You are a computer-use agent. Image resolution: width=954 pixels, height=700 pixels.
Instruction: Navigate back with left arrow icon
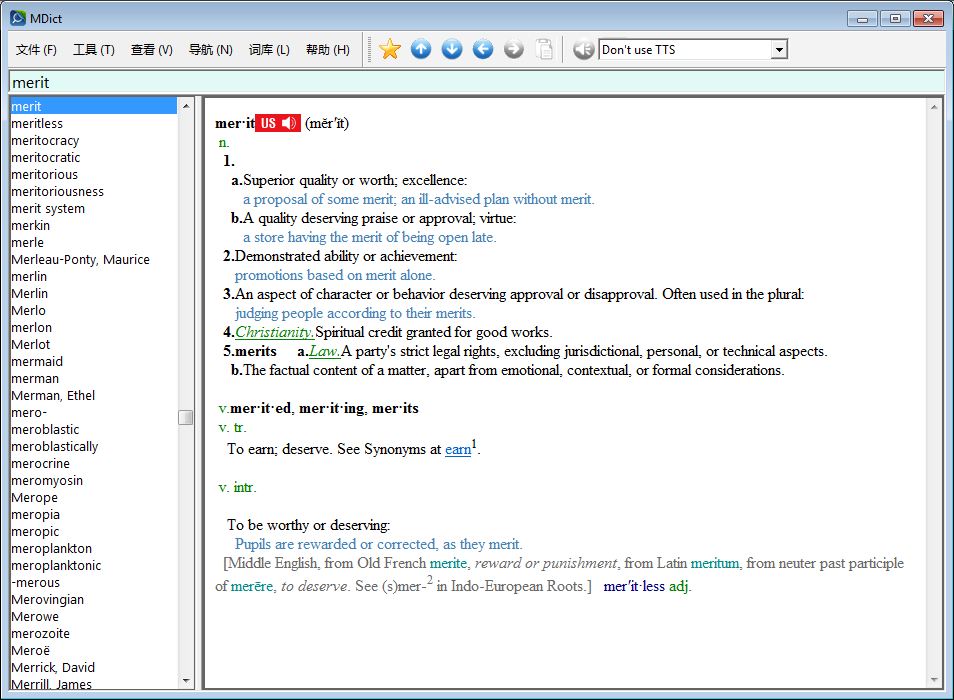[483, 49]
